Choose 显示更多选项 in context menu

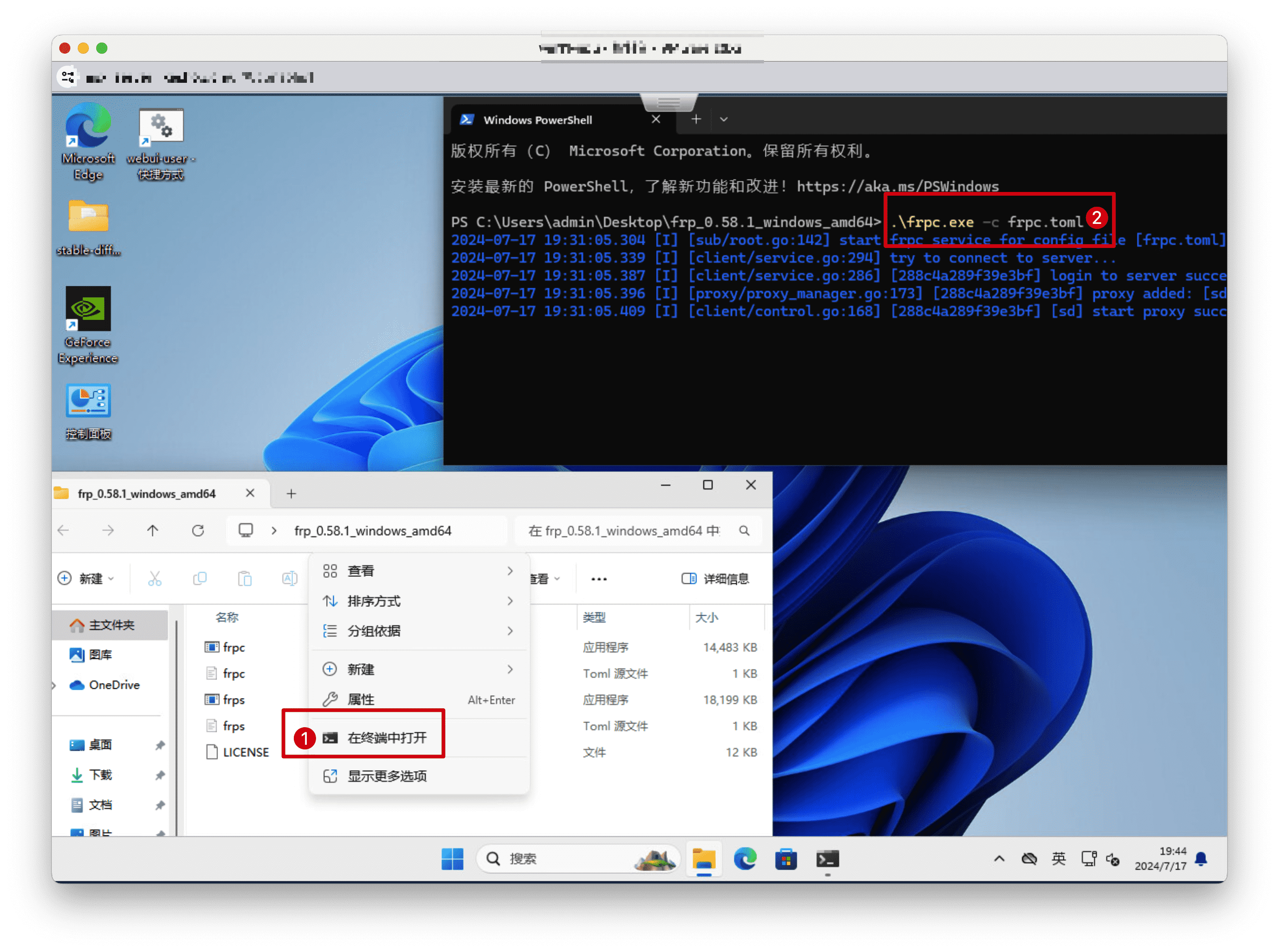[x=419, y=776]
